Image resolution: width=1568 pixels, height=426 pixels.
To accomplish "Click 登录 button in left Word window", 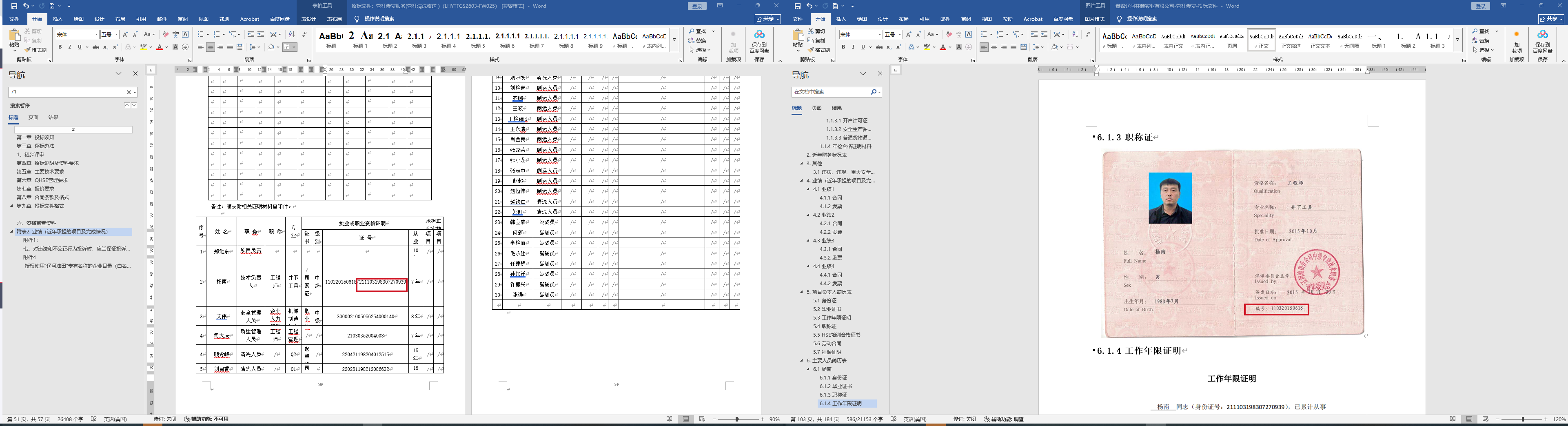I will tap(698, 6).
